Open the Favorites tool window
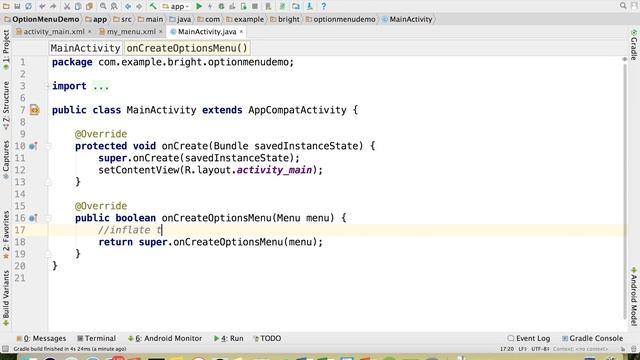Image resolution: width=640 pixels, height=360 pixels. pos(6,235)
